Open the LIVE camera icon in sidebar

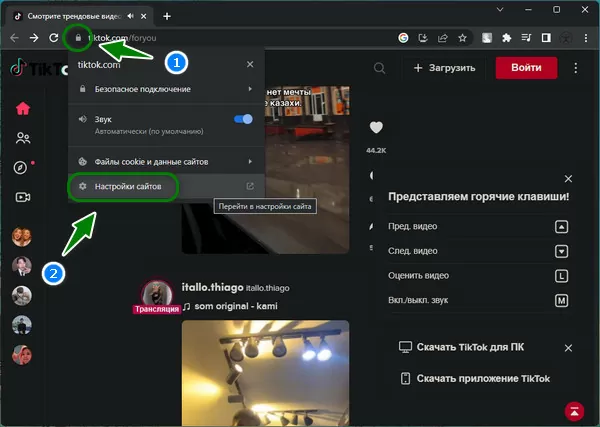coord(22,197)
